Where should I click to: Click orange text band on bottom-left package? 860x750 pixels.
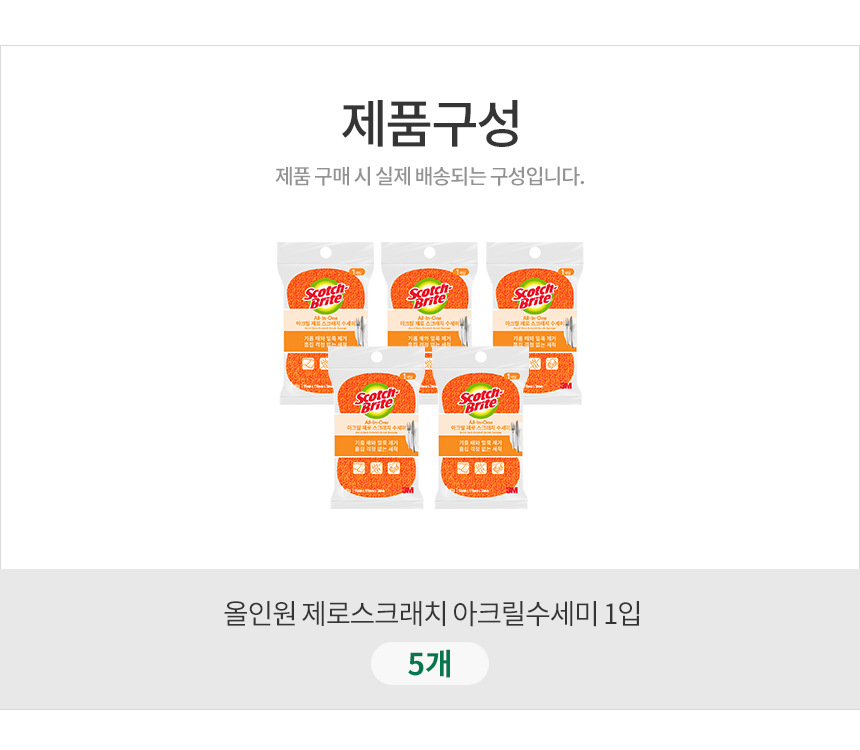380,445
